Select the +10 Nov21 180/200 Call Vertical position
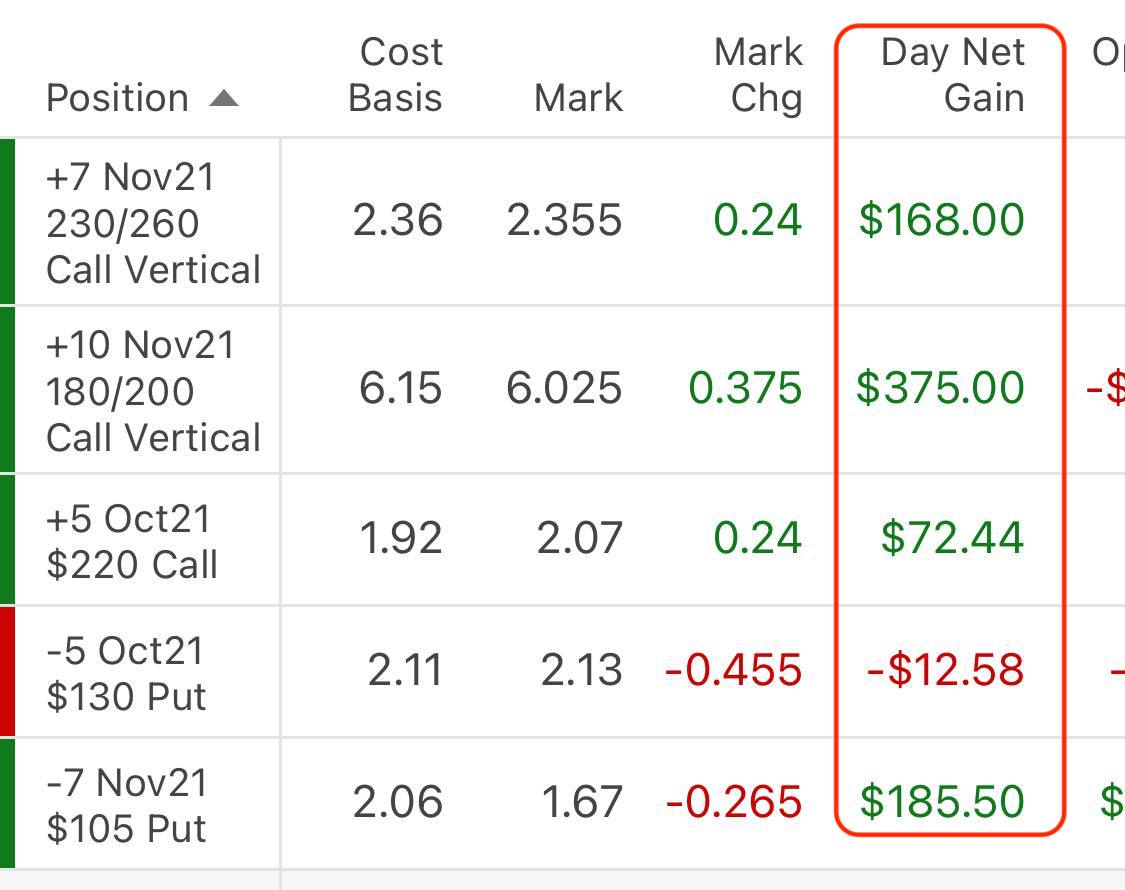The image size is (1125, 890). point(153,391)
